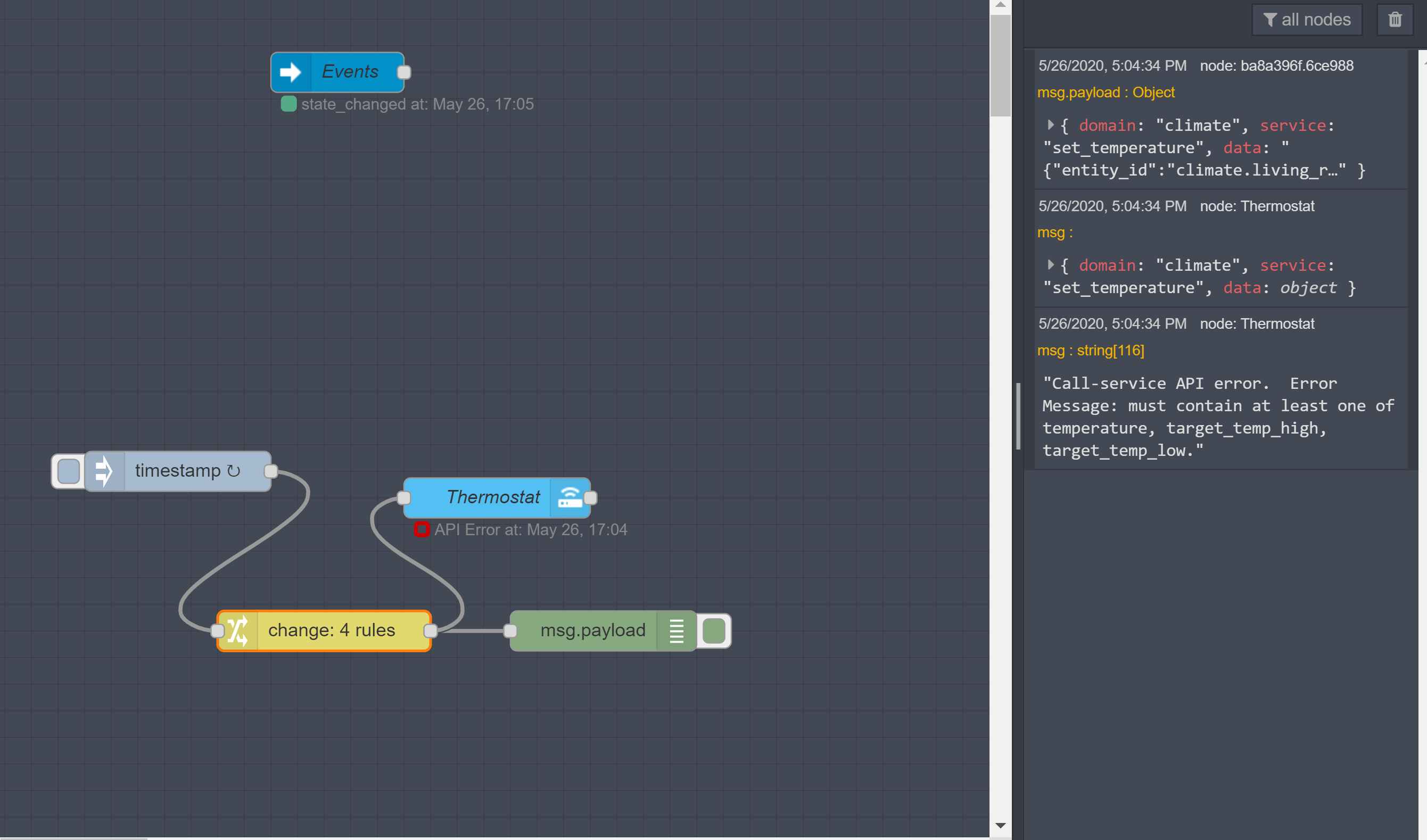Expand the first msg.payload Object entry

(1051, 125)
